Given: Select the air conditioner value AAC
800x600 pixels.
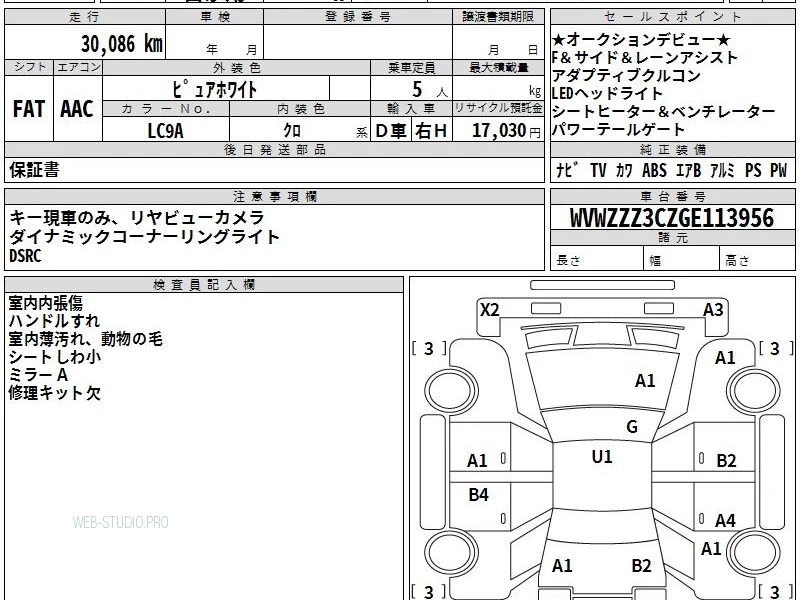Looking at the screenshot, I should tap(77, 109).
